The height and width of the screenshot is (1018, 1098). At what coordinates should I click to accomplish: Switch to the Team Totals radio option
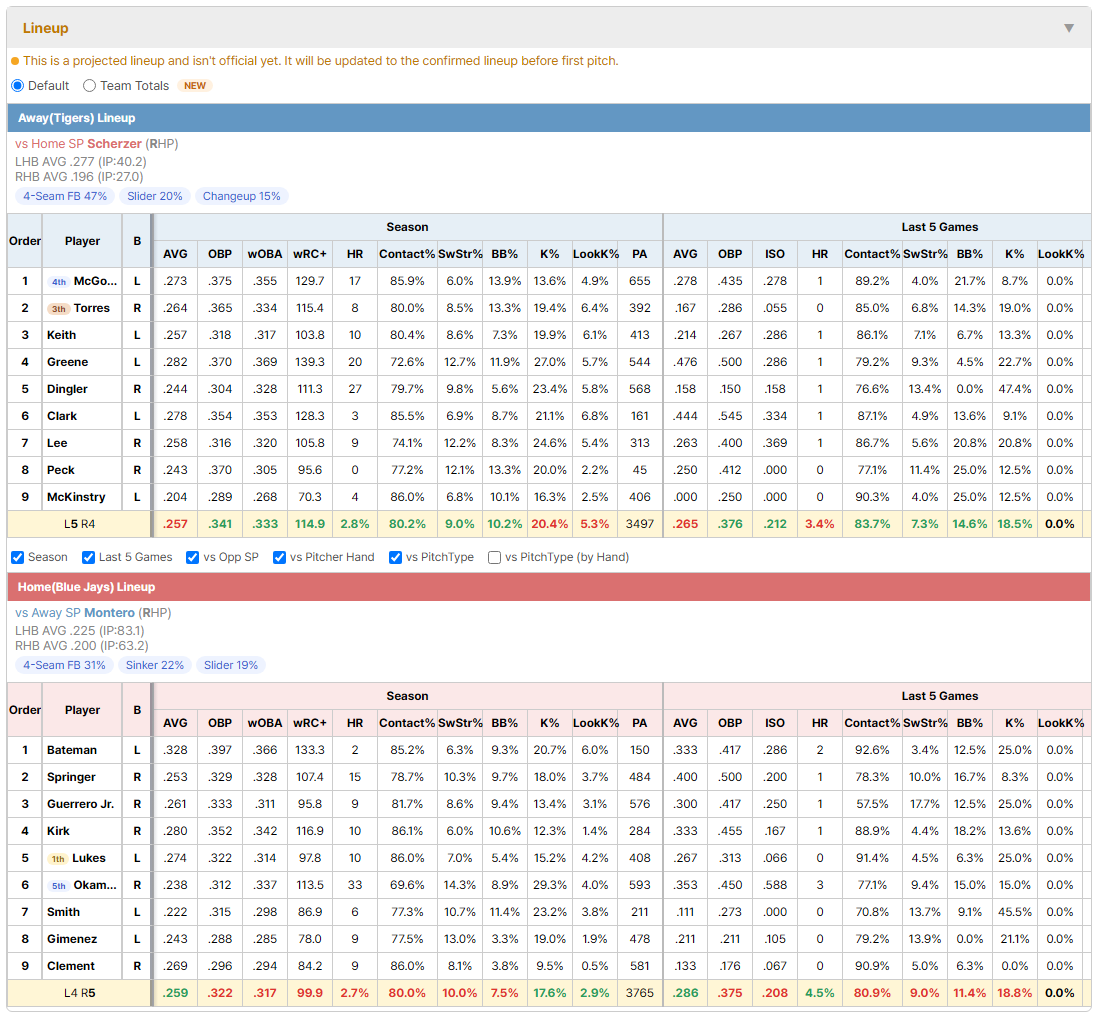point(89,85)
